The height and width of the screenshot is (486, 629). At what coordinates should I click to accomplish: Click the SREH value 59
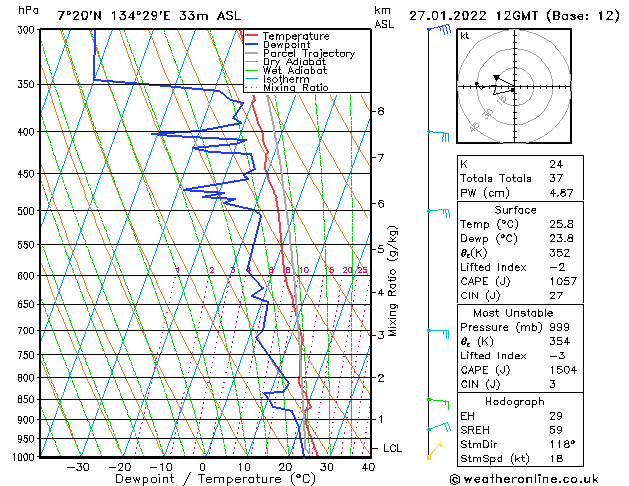click(556, 430)
